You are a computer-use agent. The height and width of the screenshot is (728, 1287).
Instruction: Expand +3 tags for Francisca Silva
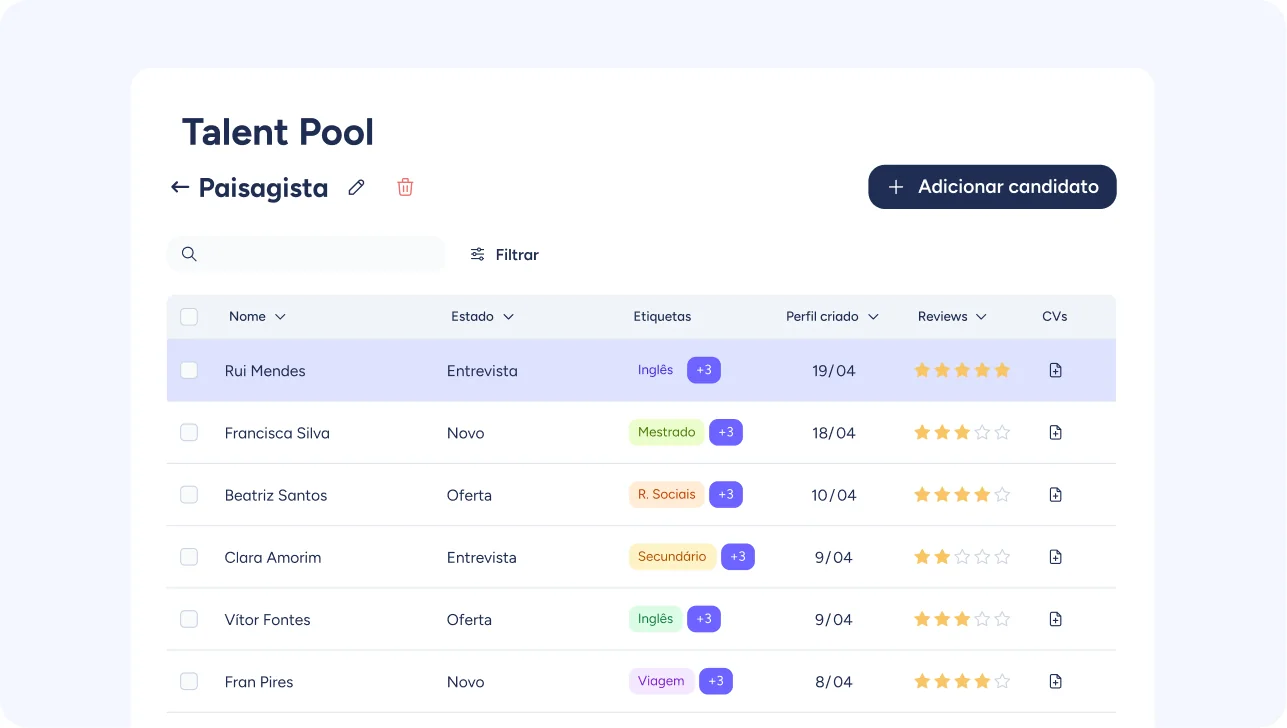(x=726, y=432)
